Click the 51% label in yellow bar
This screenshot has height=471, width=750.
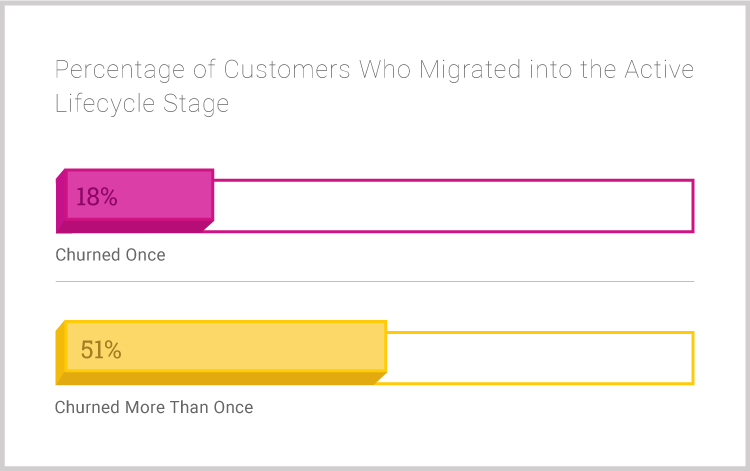pyautogui.click(x=101, y=350)
